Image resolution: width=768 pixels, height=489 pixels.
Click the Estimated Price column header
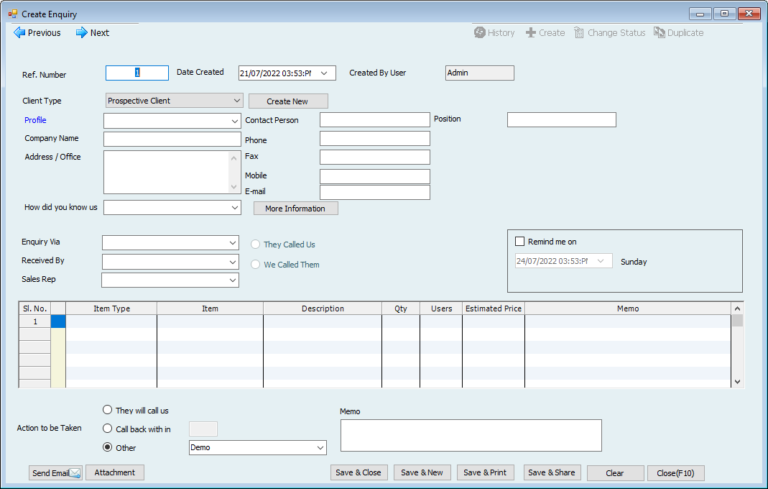click(493, 308)
